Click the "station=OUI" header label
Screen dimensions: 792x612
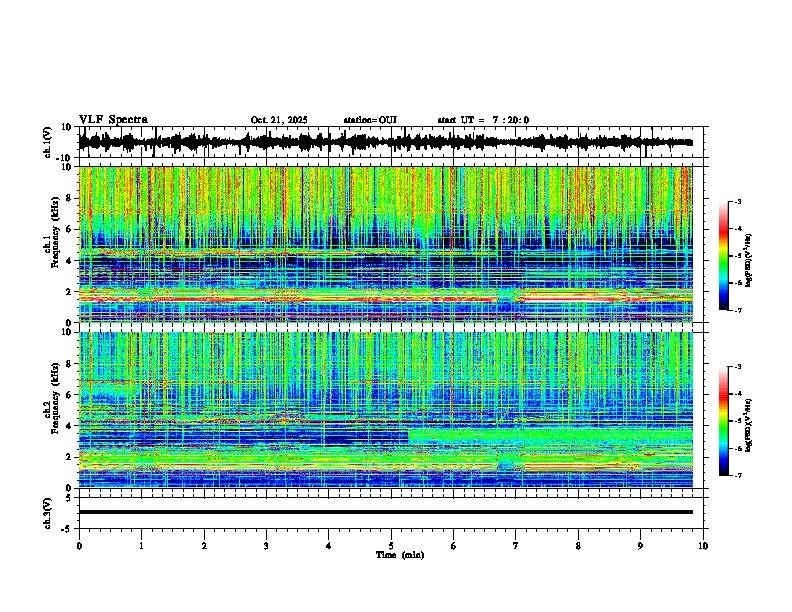coord(370,120)
